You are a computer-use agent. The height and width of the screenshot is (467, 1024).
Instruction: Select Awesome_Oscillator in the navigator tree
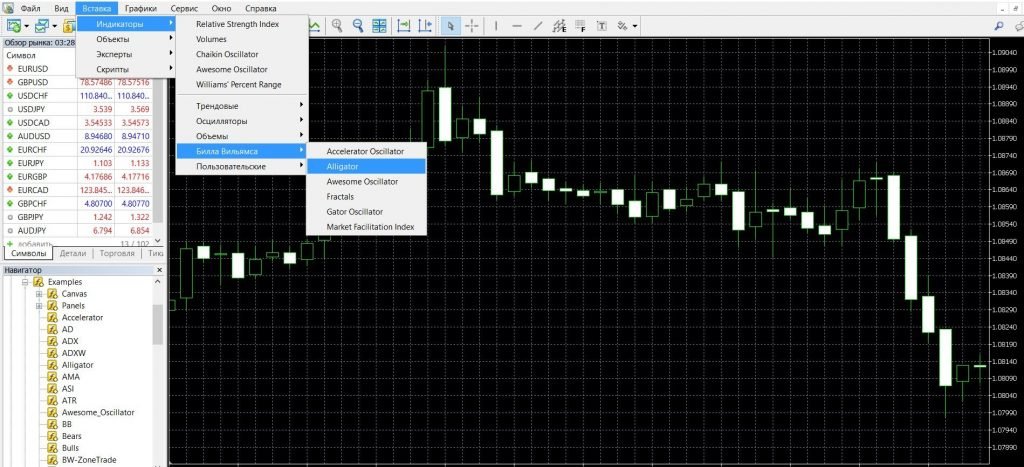pyautogui.click(x=97, y=412)
